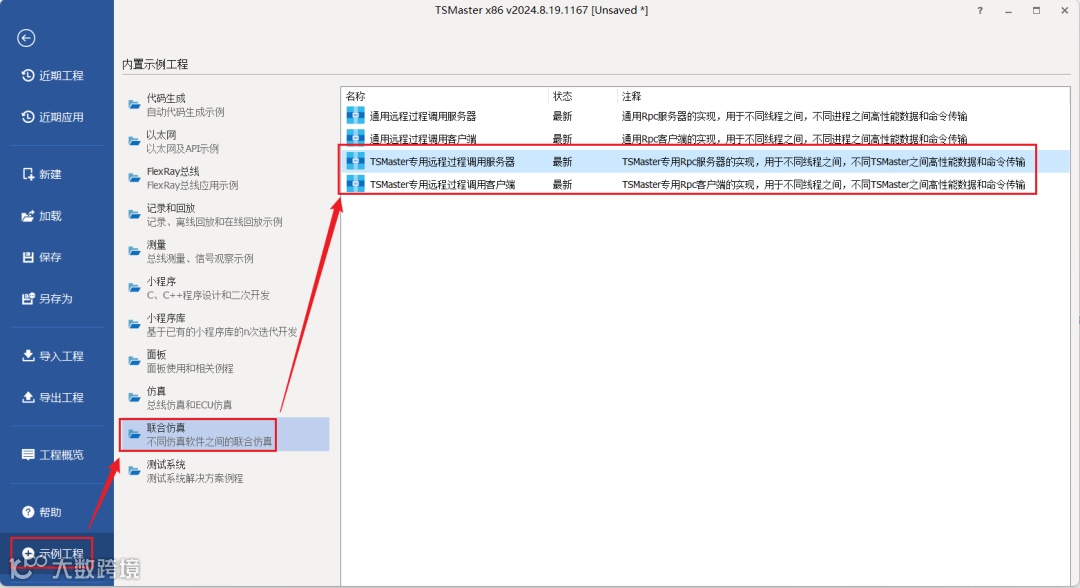The width and height of the screenshot is (1080, 588).
Task: Click the 加载 open folder icon
Action: click(x=28, y=216)
